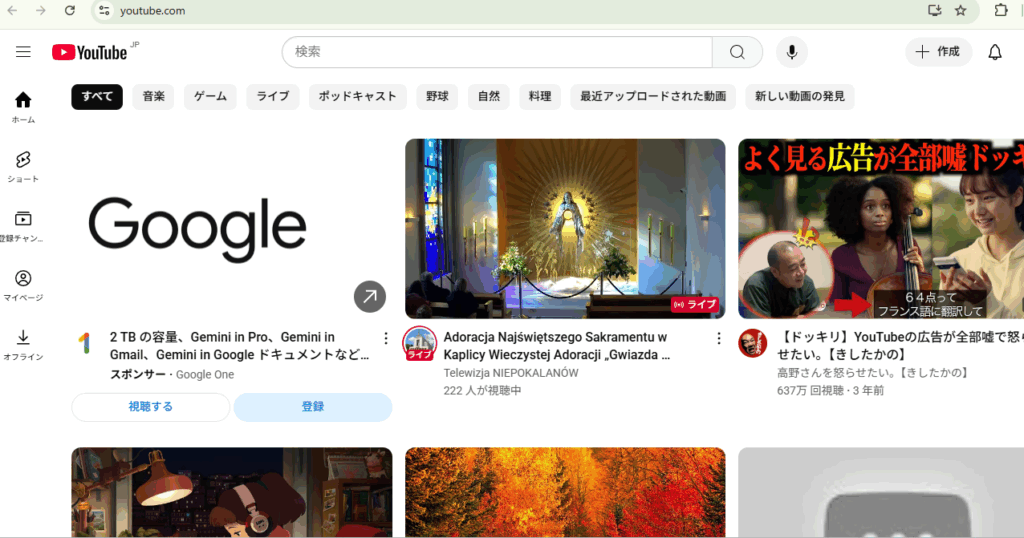Open Subscriptions in the sidebar

23,225
